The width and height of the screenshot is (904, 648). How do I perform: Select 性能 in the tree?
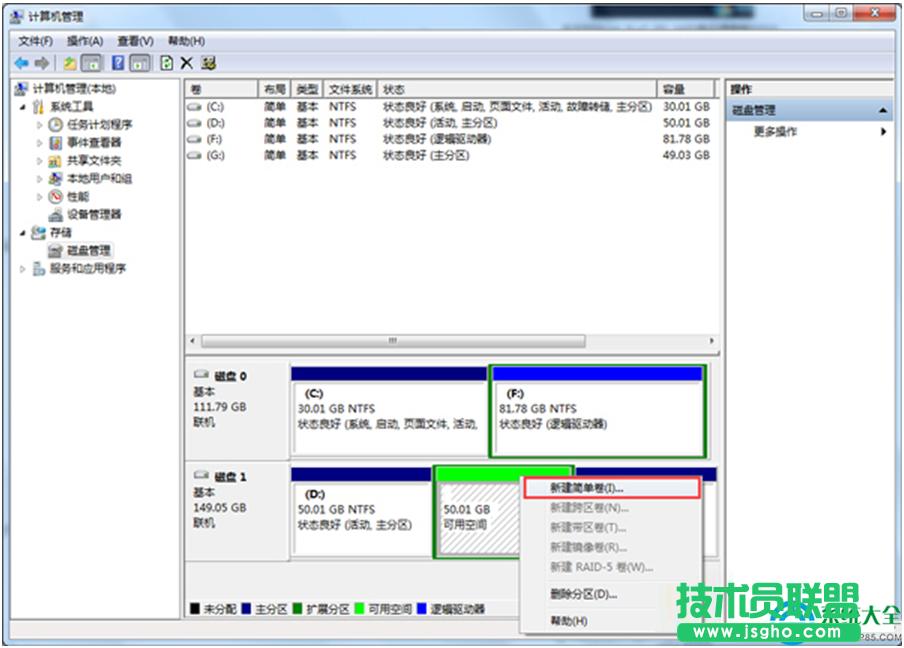pos(78,197)
